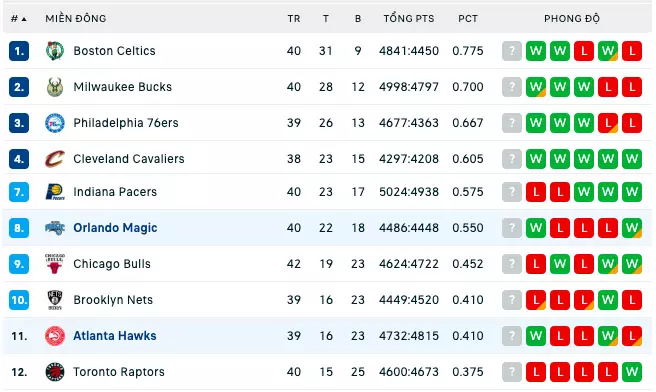Sort table by the # rank arrow
The width and height of the screenshot is (656, 392).
[x=19, y=19]
